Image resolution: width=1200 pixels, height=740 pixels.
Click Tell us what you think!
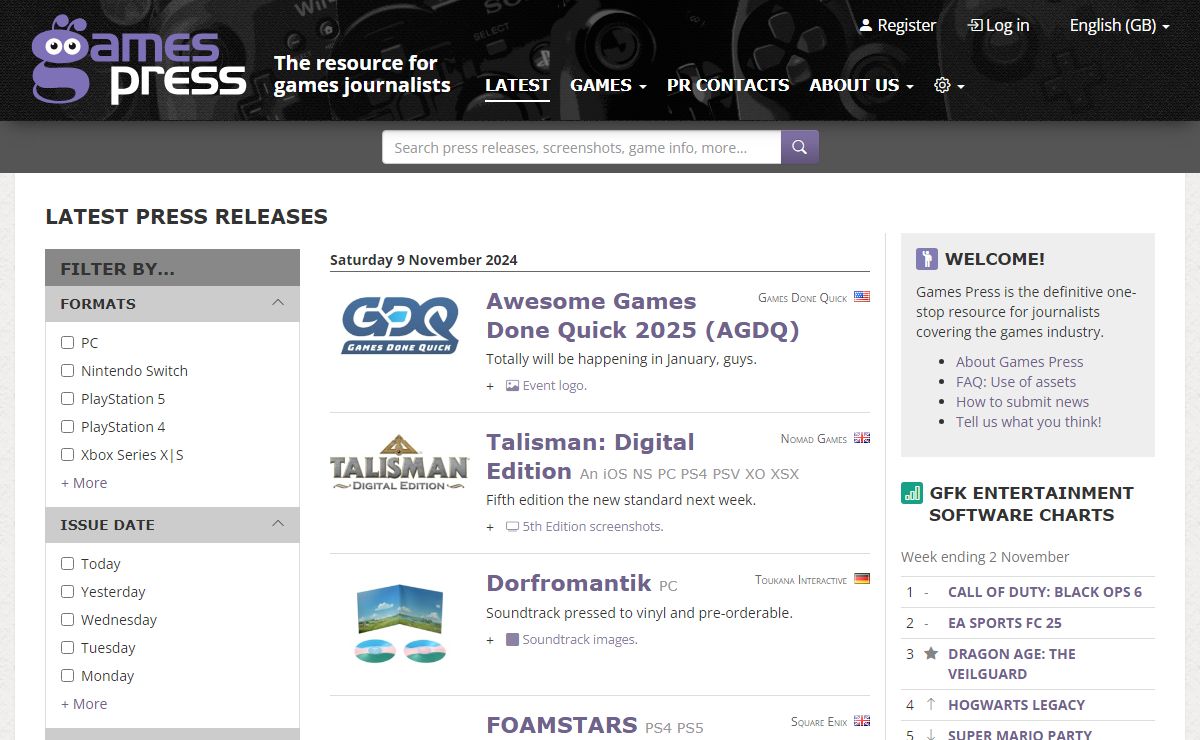[x=1028, y=422]
